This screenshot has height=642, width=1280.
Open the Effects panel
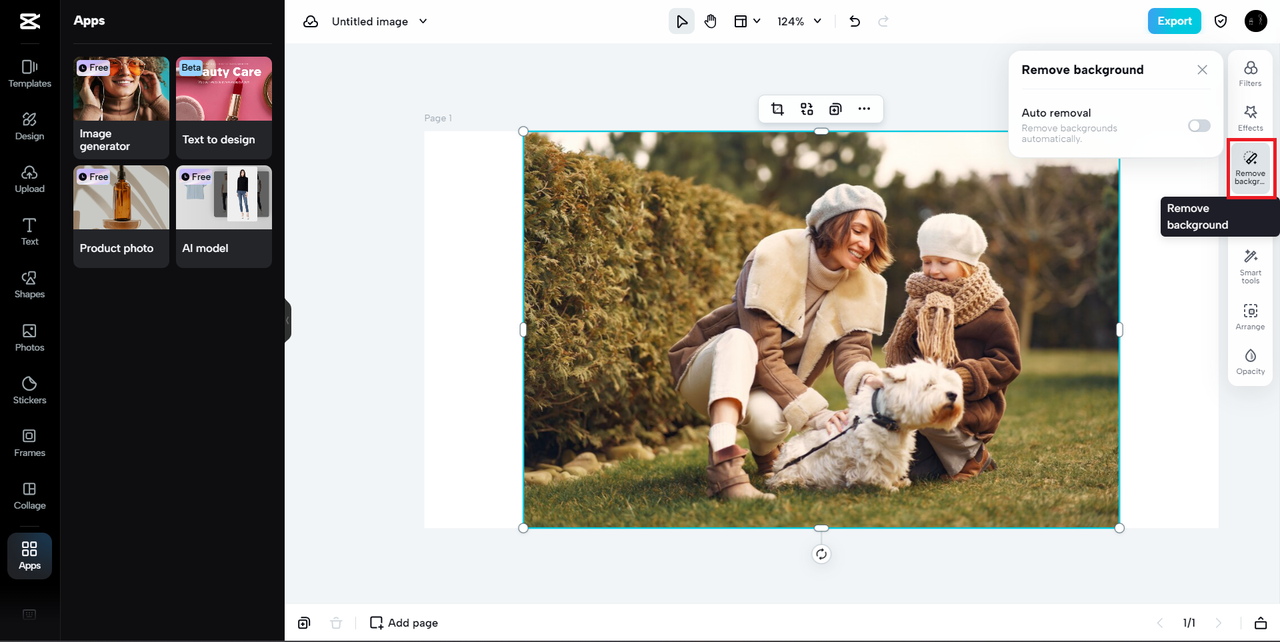1250,118
